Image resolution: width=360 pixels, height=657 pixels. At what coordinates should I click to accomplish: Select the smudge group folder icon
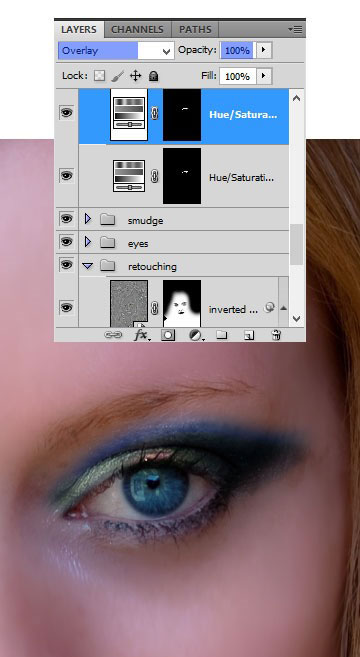(x=108, y=219)
